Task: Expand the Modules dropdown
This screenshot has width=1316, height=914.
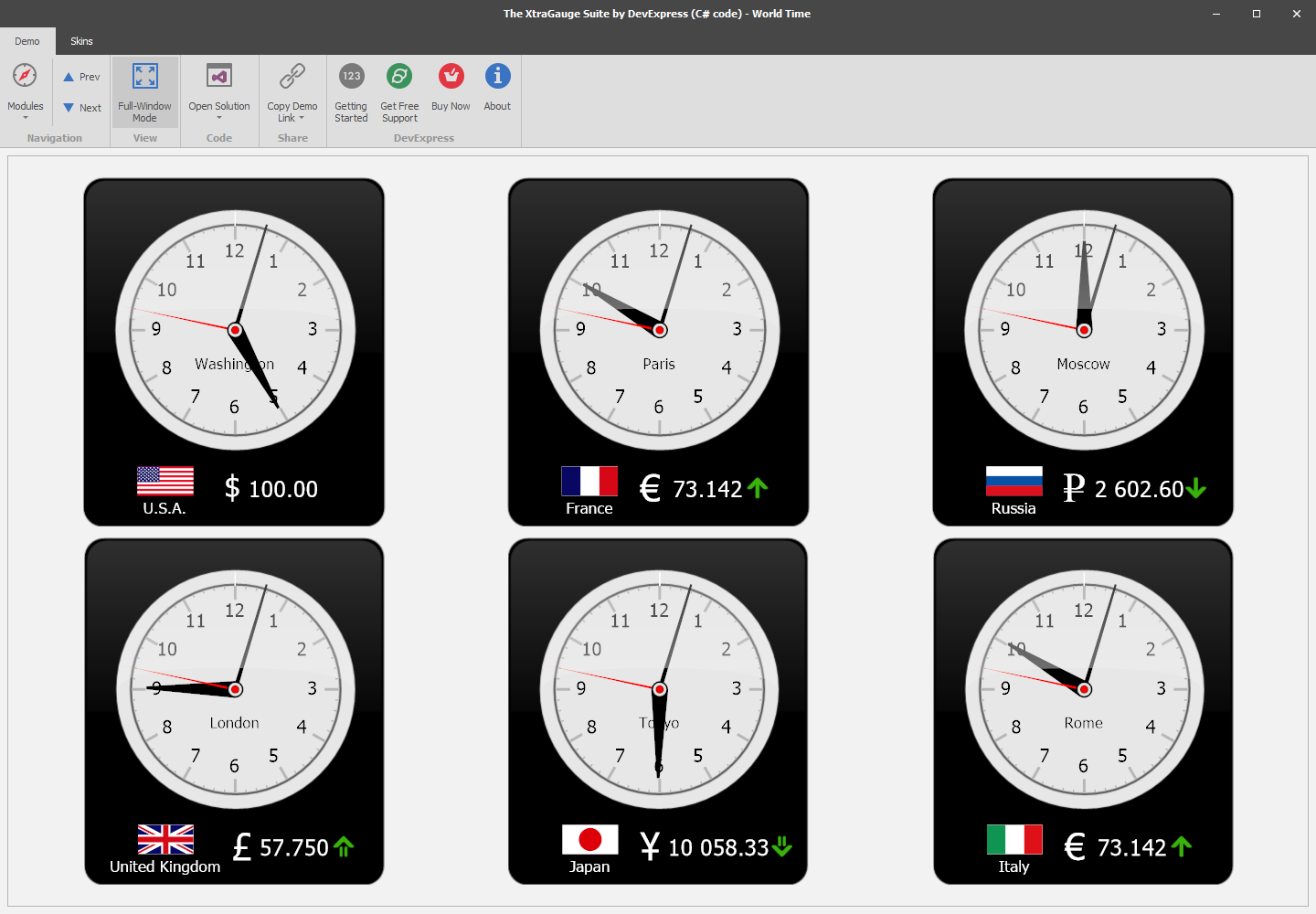Action: [x=25, y=117]
